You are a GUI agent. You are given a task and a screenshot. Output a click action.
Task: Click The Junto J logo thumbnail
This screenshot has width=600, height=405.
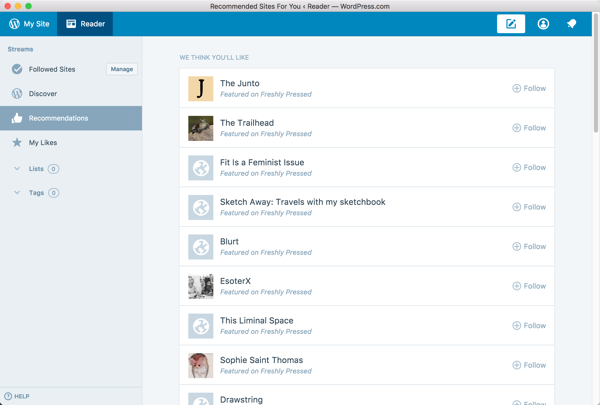pos(201,88)
